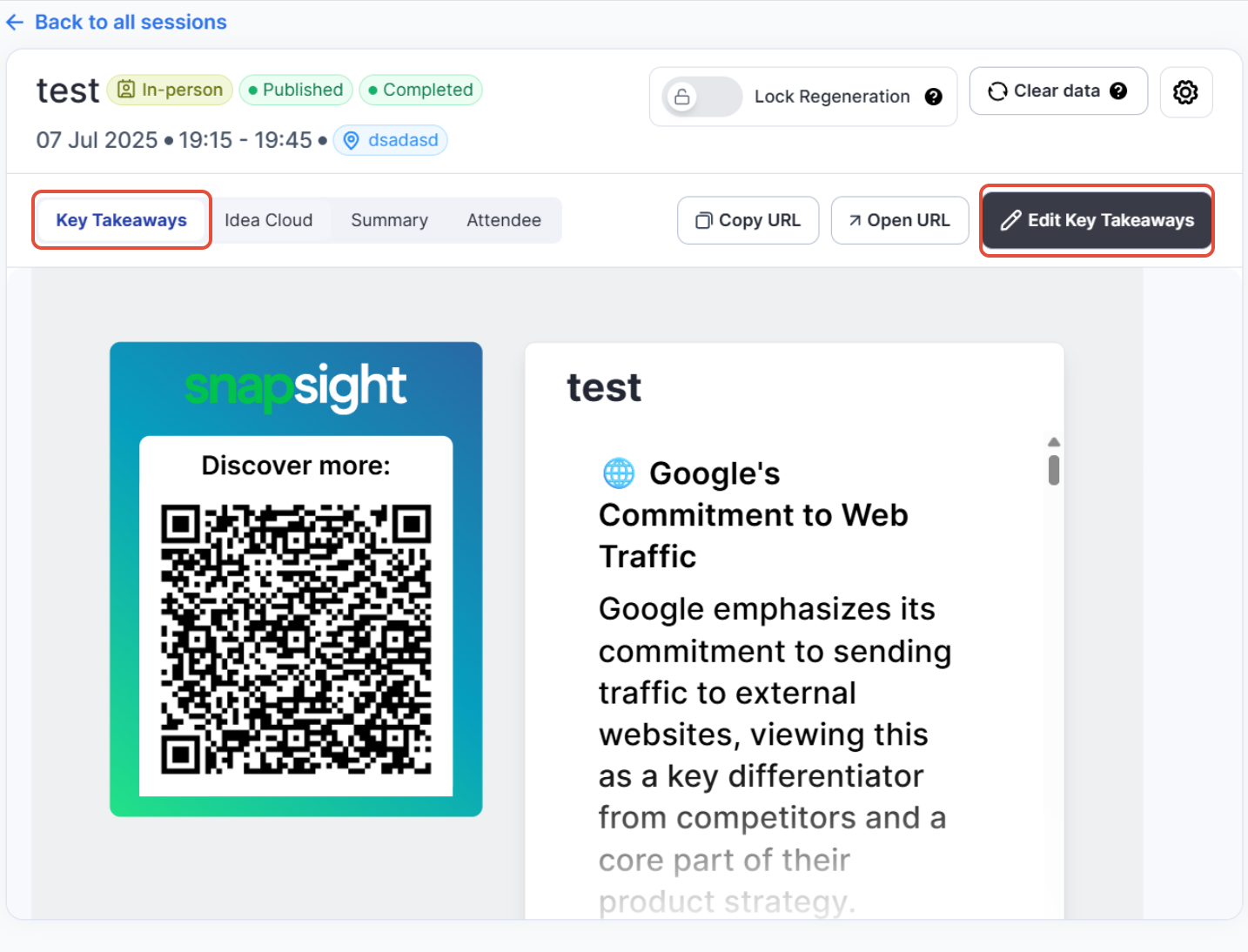Image resolution: width=1248 pixels, height=952 pixels.
Task: Click the scrollbar up arrow
Action: [1054, 442]
